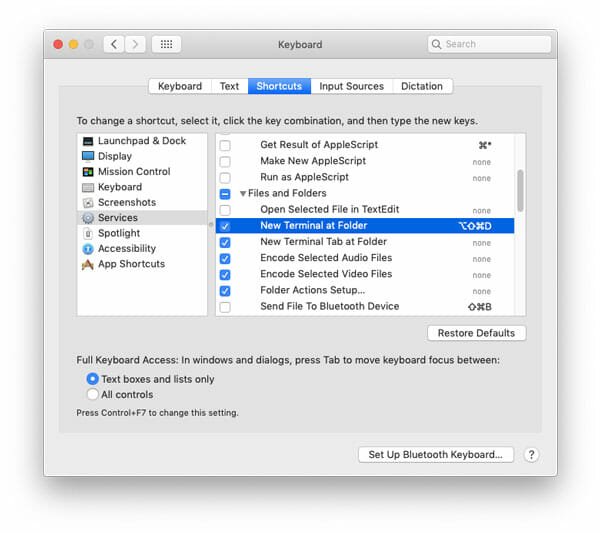This screenshot has width=600, height=533.
Task: Enable Send File To Bluetooth Device checkbox
Action: click(225, 307)
